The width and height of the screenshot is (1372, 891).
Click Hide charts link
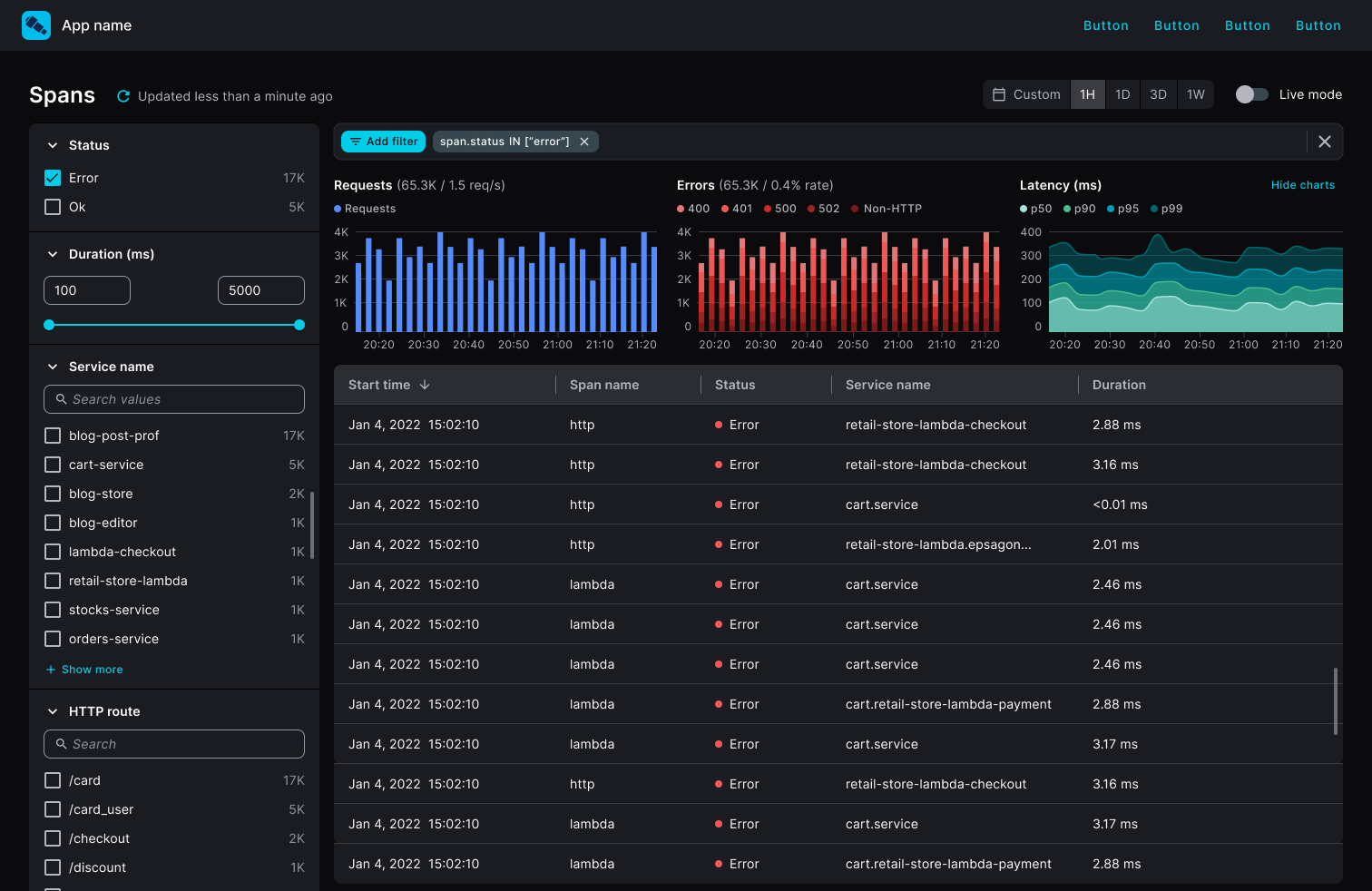1303,184
